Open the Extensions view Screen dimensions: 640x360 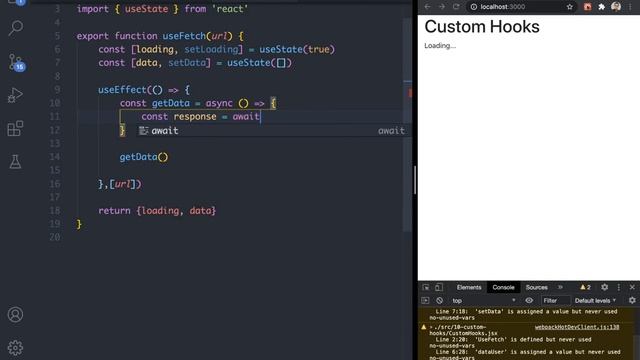point(16,129)
